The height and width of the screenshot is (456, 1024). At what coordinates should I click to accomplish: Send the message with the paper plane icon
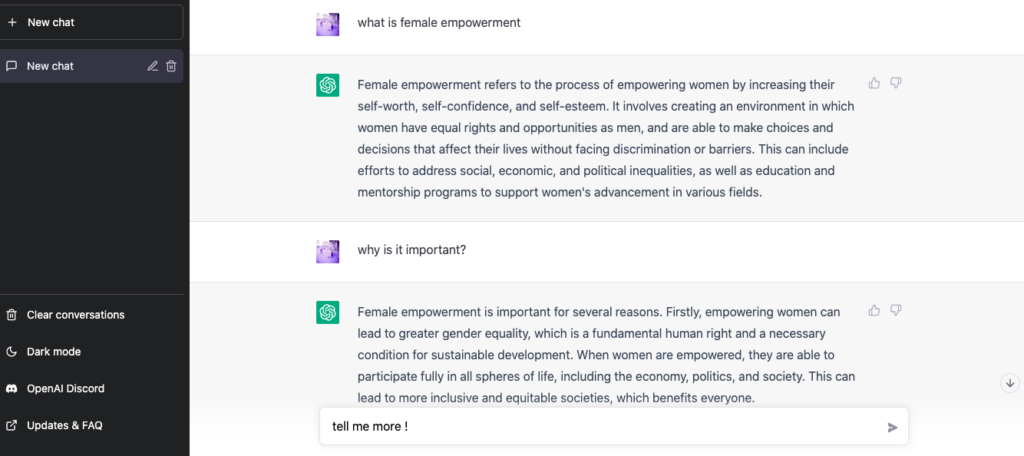coord(893,427)
